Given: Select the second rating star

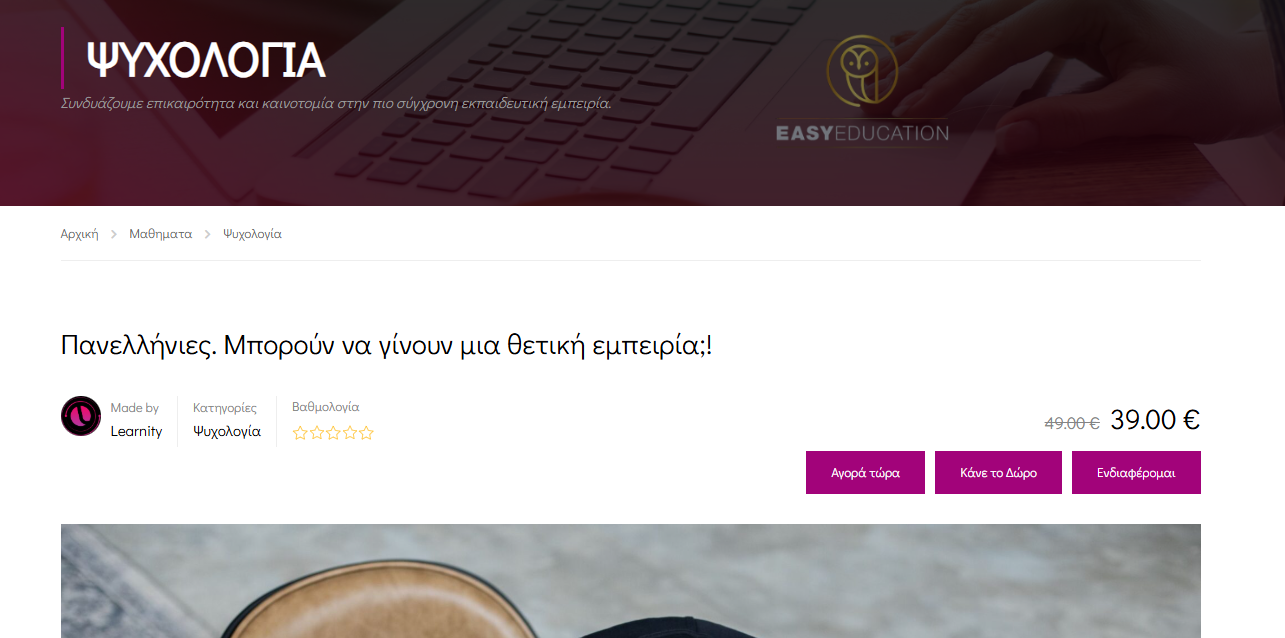Looking at the screenshot, I should pos(316,433).
